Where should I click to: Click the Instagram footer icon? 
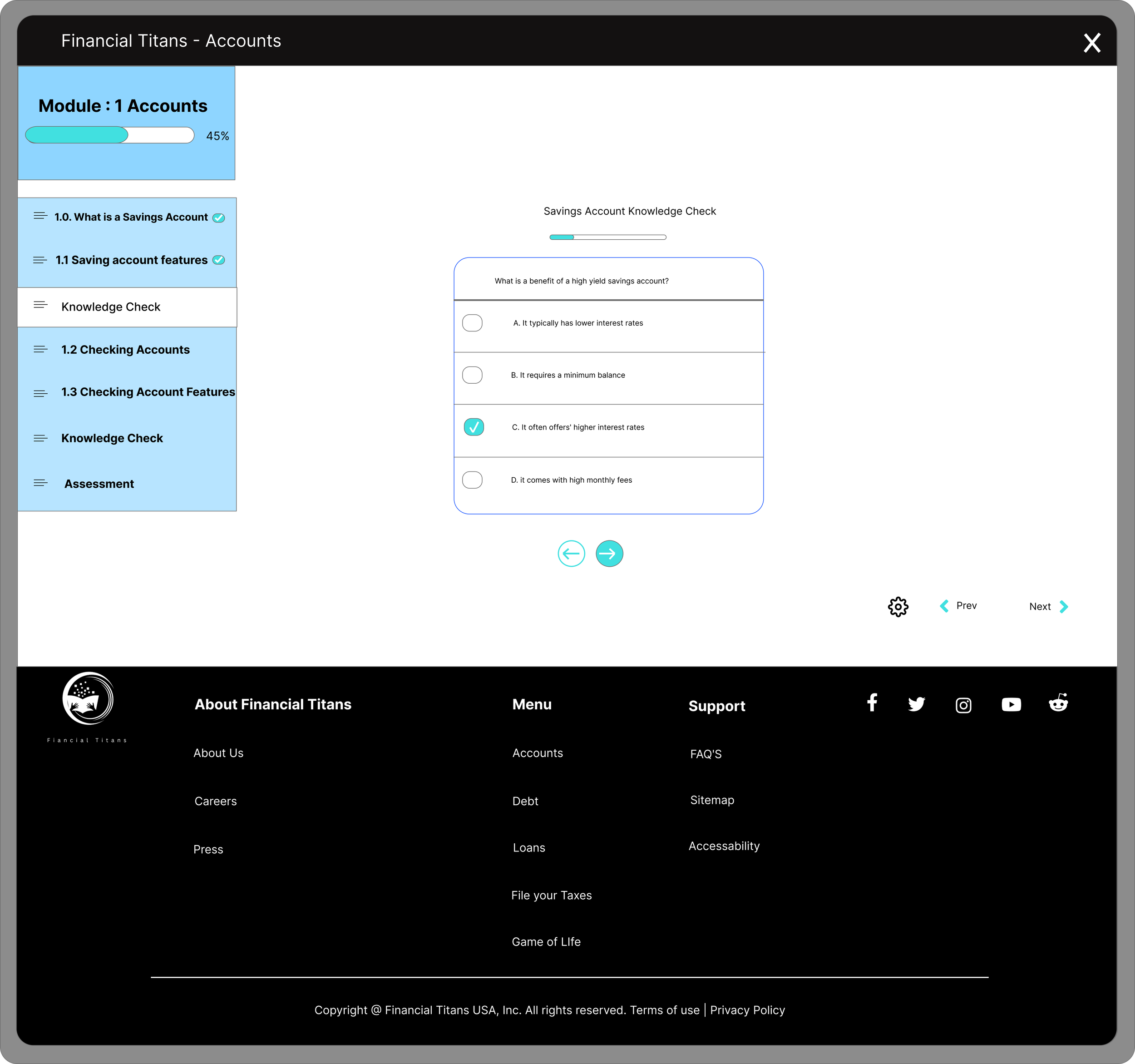click(x=963, y=705)
